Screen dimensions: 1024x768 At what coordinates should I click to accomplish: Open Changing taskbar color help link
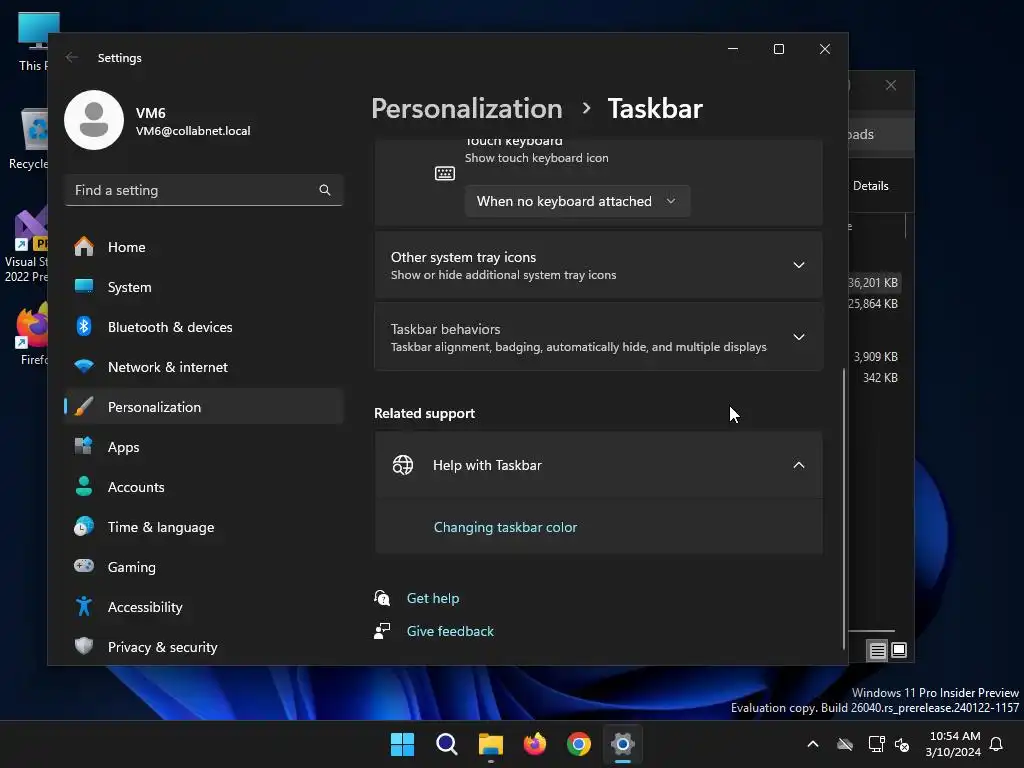click(505, 527)
